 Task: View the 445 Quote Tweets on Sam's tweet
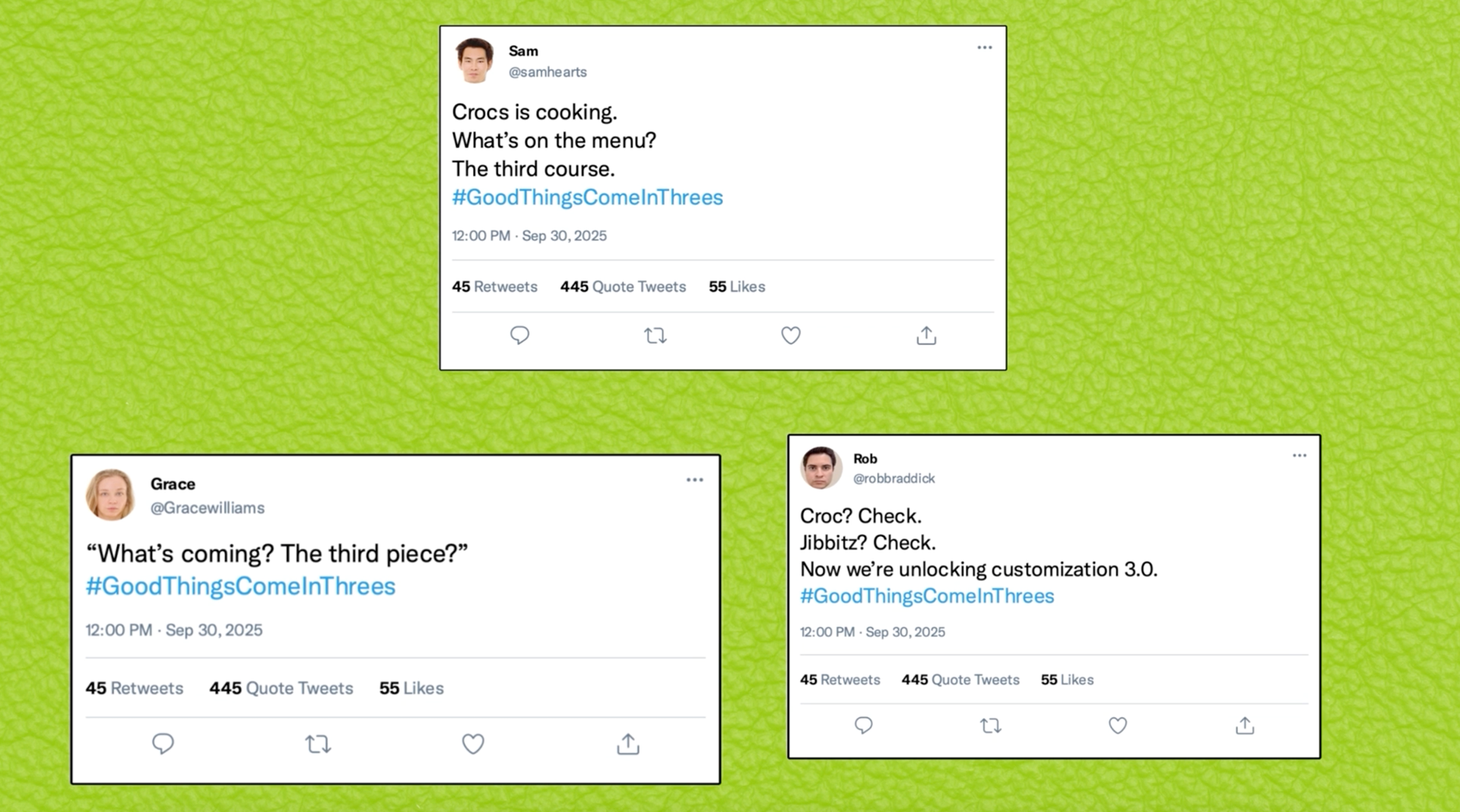click(623, 287)
